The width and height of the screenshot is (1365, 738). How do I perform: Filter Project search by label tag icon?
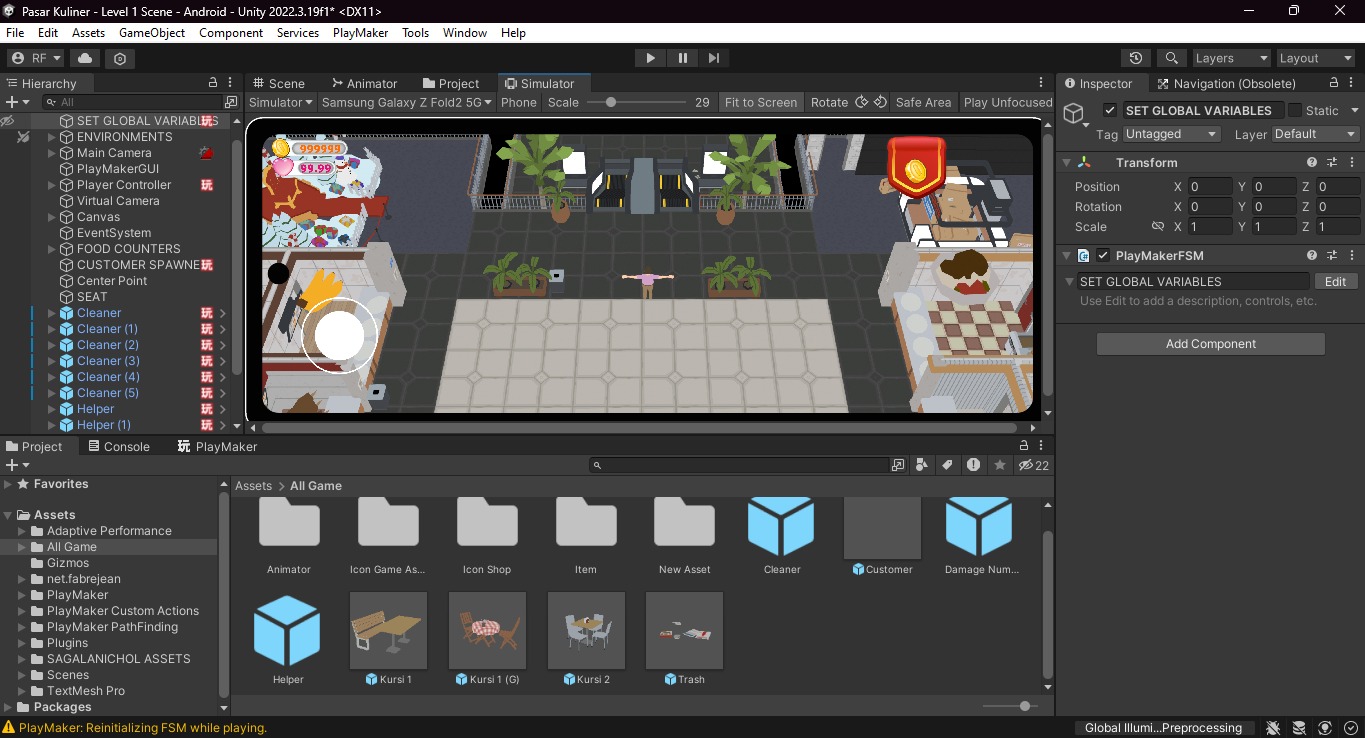tap(946, 465)
